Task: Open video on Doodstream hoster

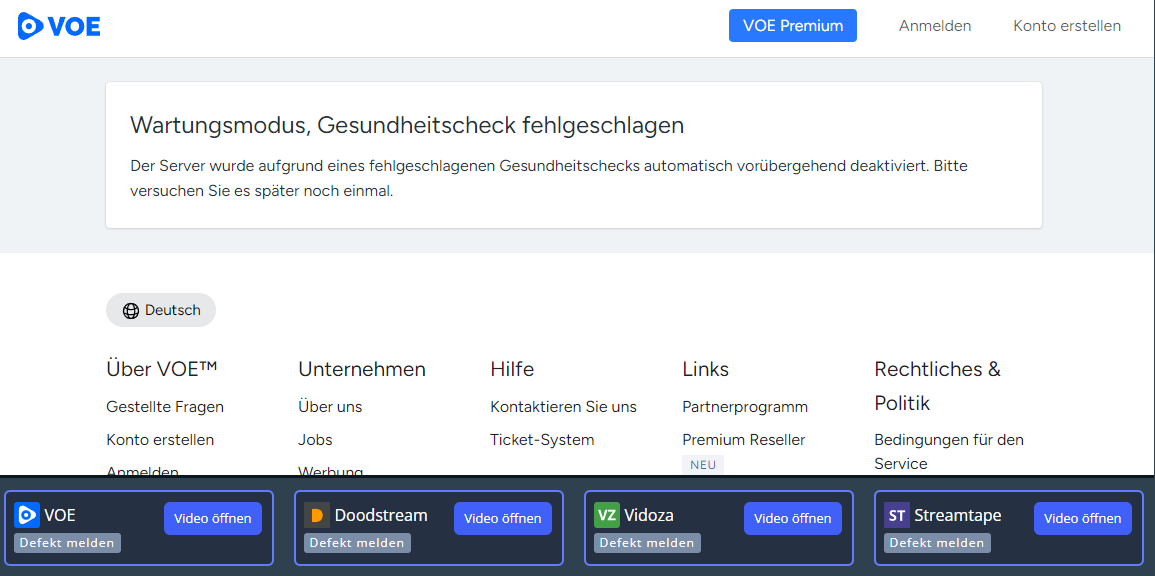Action: click(x=502, y=519)
